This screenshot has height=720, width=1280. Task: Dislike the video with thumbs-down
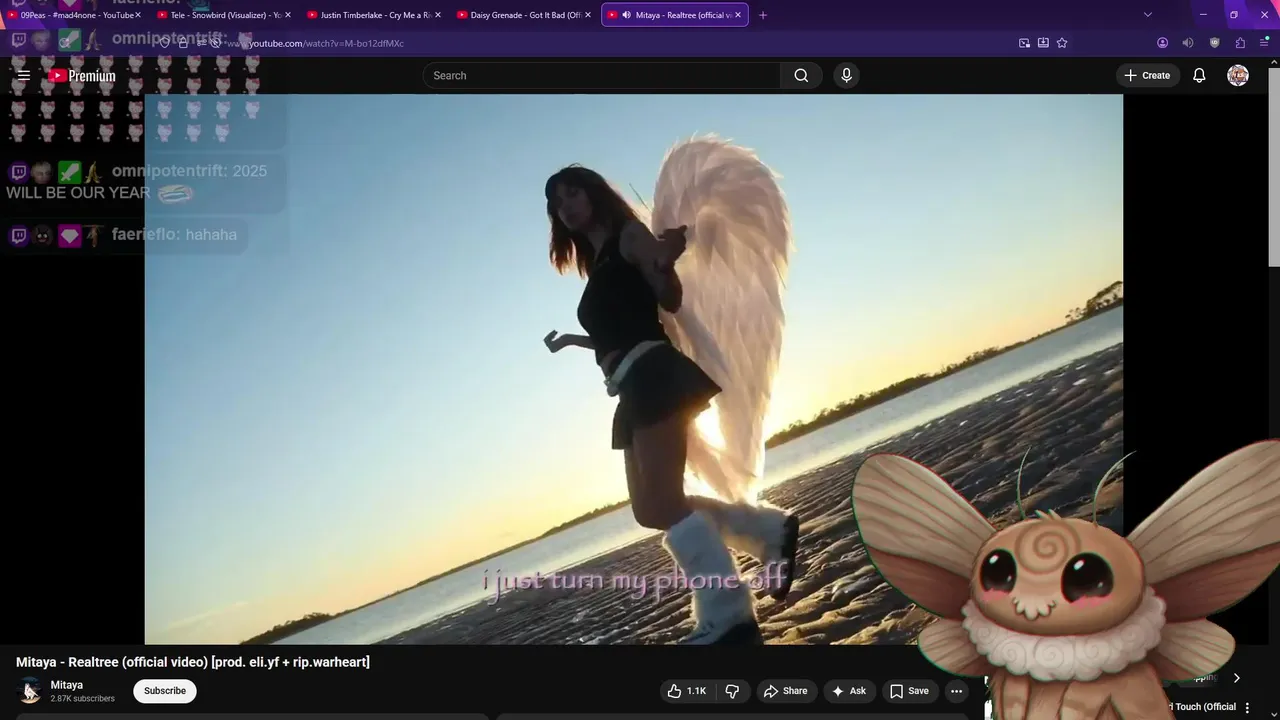[x=732, y=691]
